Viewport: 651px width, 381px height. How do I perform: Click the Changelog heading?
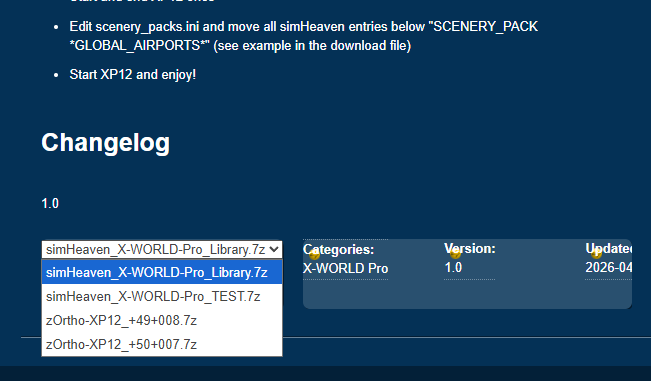[x=105, y=143]
